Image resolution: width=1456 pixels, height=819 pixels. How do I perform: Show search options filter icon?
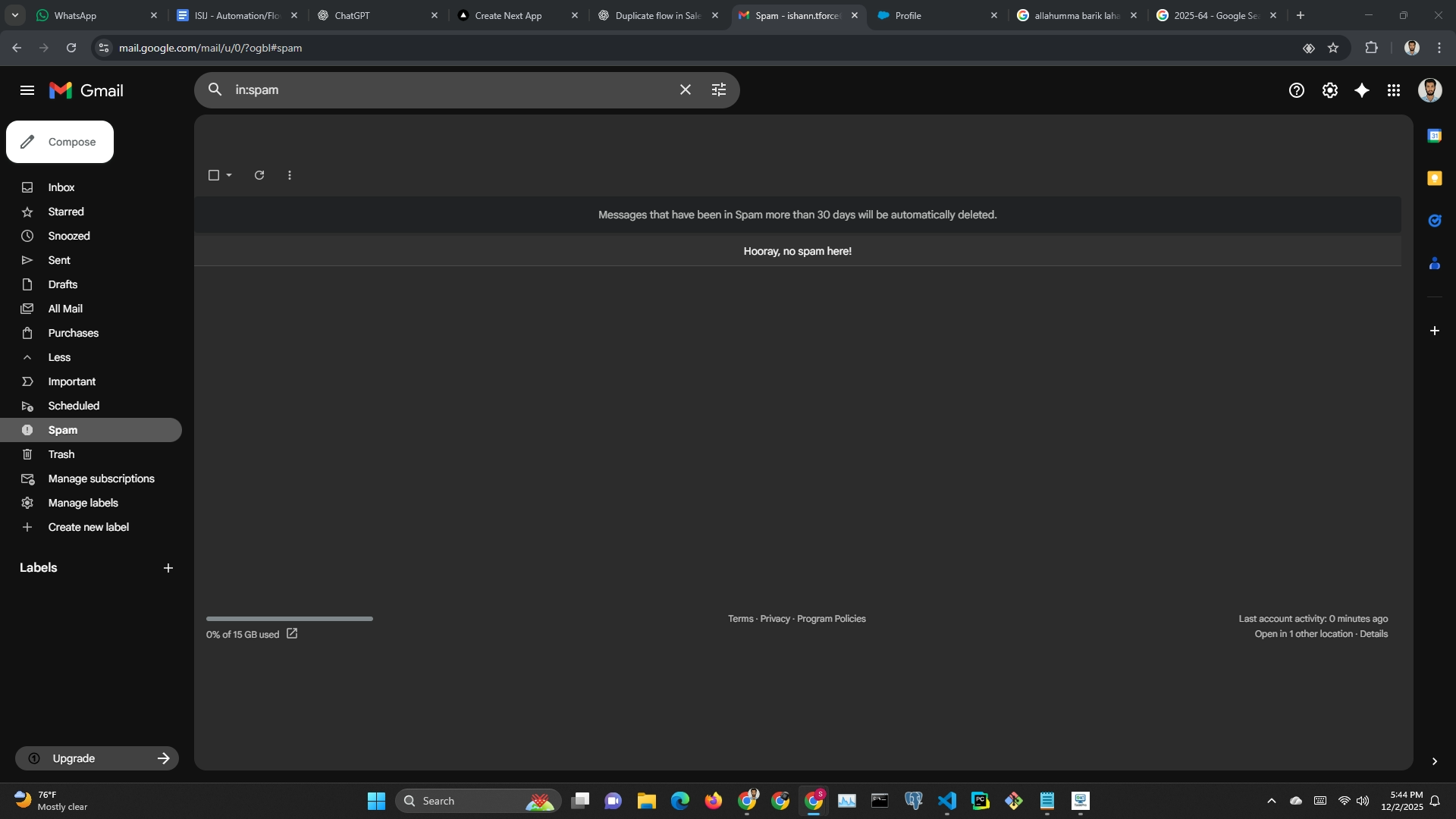[x=719, y=89]
